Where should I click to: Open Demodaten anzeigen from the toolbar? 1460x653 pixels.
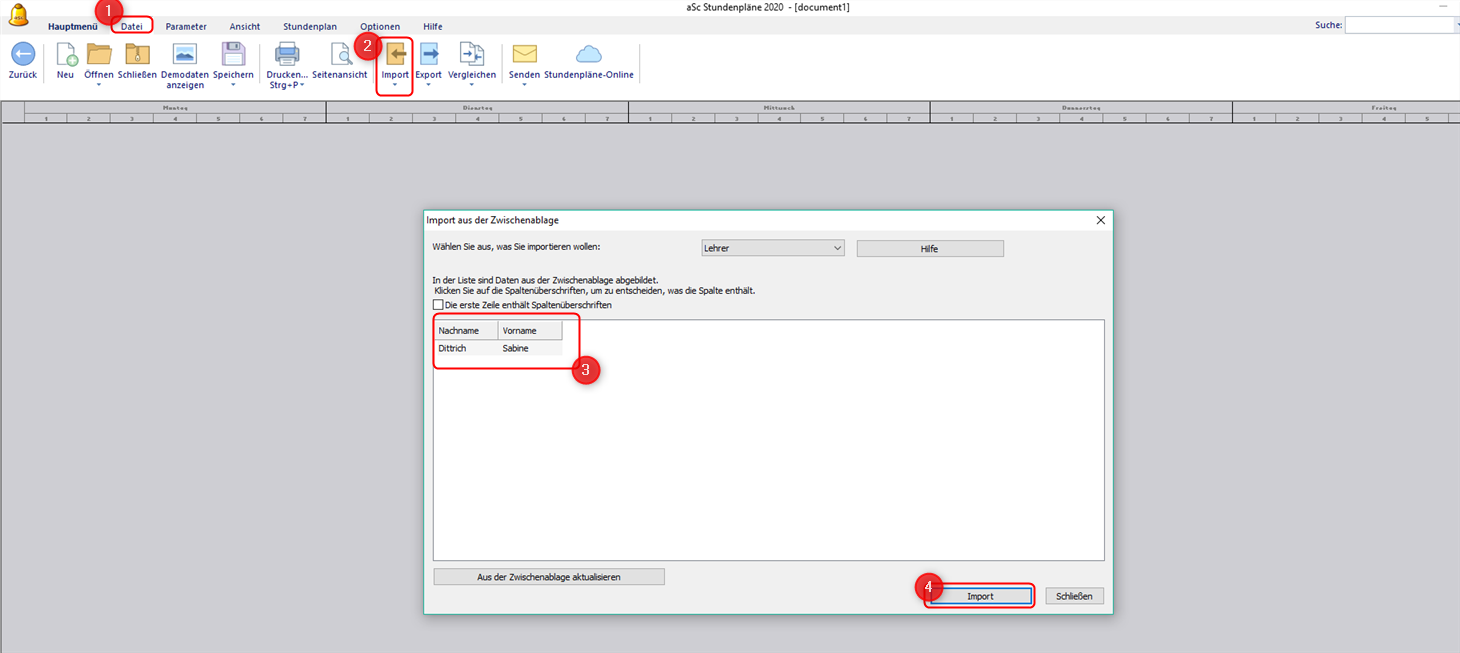185,54
